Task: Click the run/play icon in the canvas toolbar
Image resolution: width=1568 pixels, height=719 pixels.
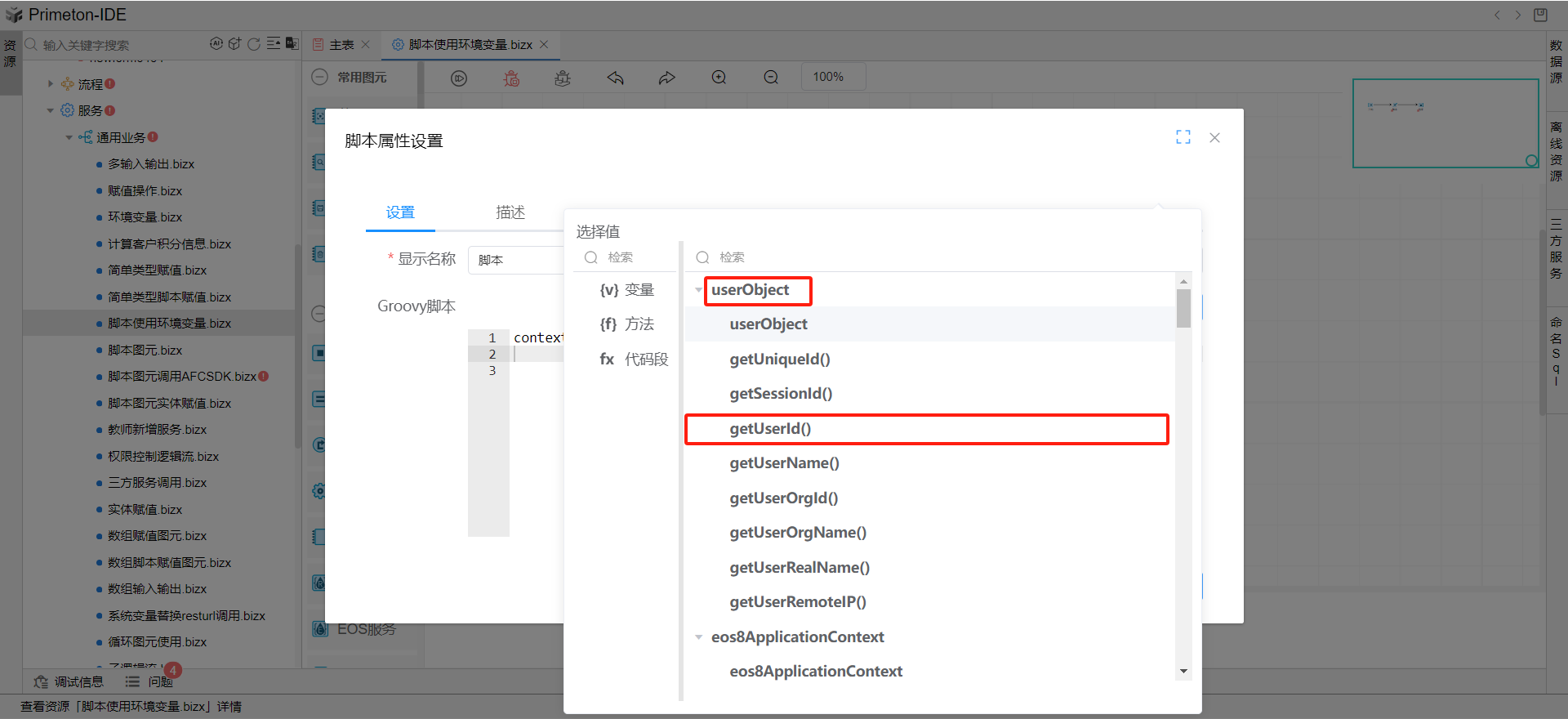Action: click(459, 78)
